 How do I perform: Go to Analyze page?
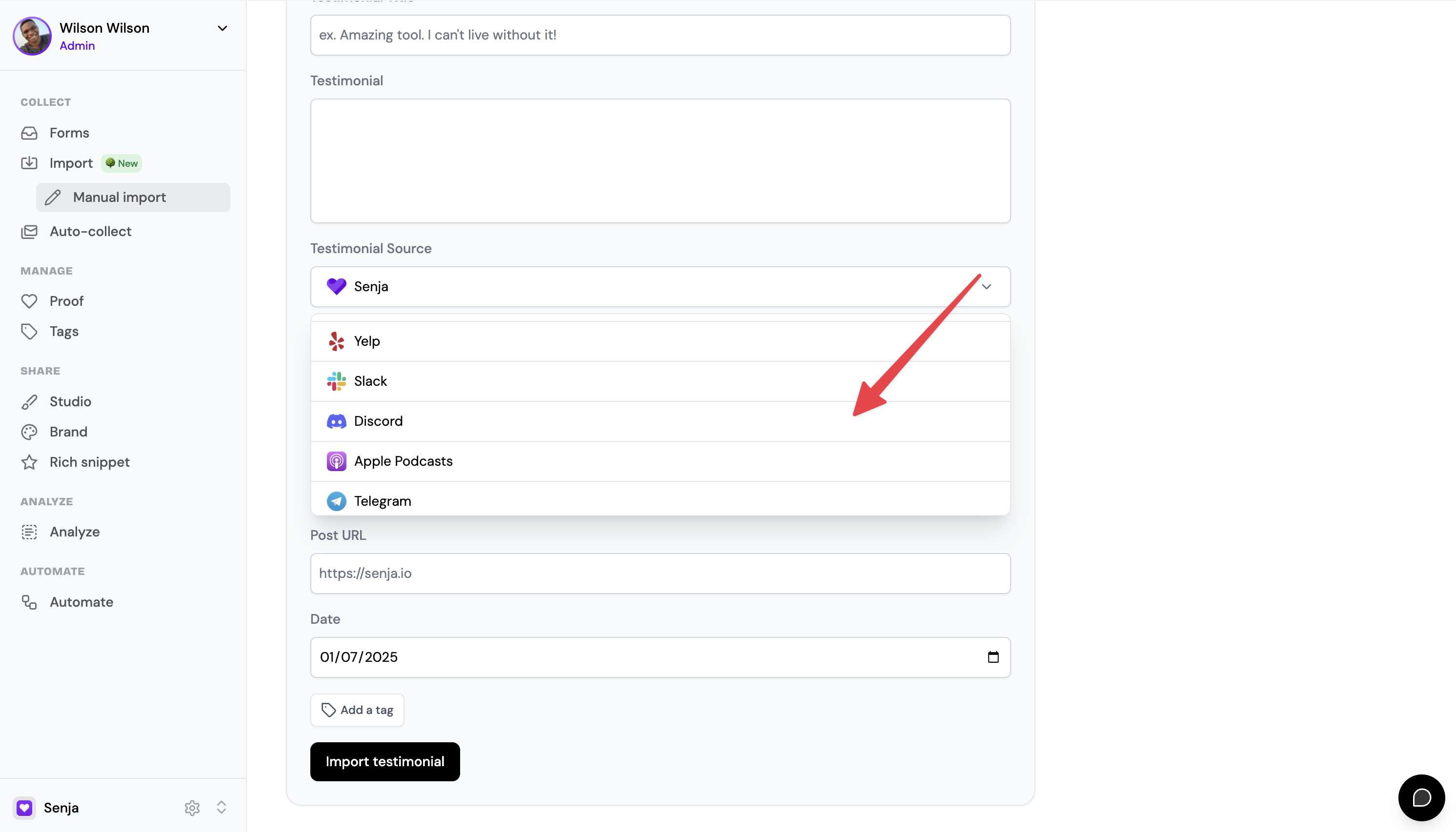[x=75, y=532]
